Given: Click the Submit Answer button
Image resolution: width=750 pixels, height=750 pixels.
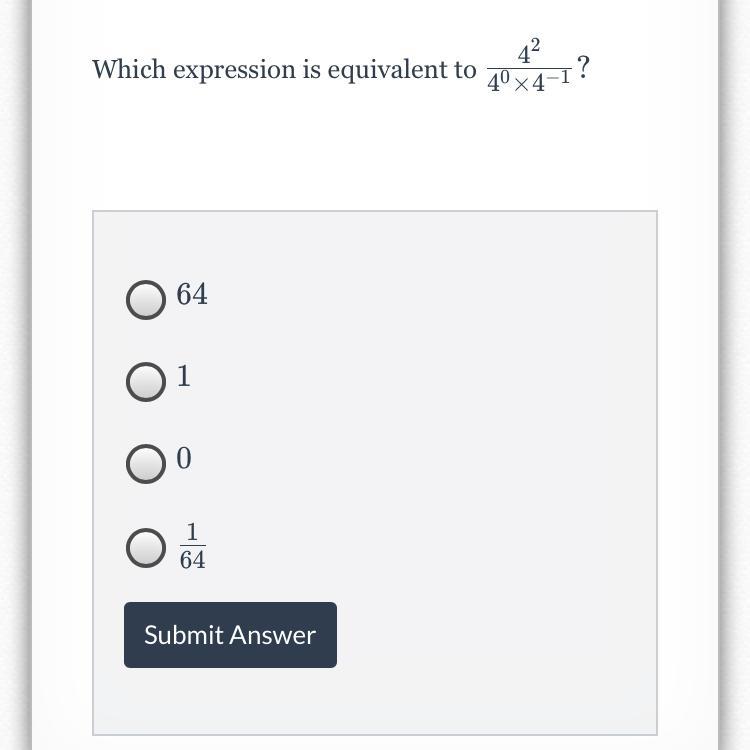Looking at the screenshot, I should pyautogui.click(x=230, y=635).
